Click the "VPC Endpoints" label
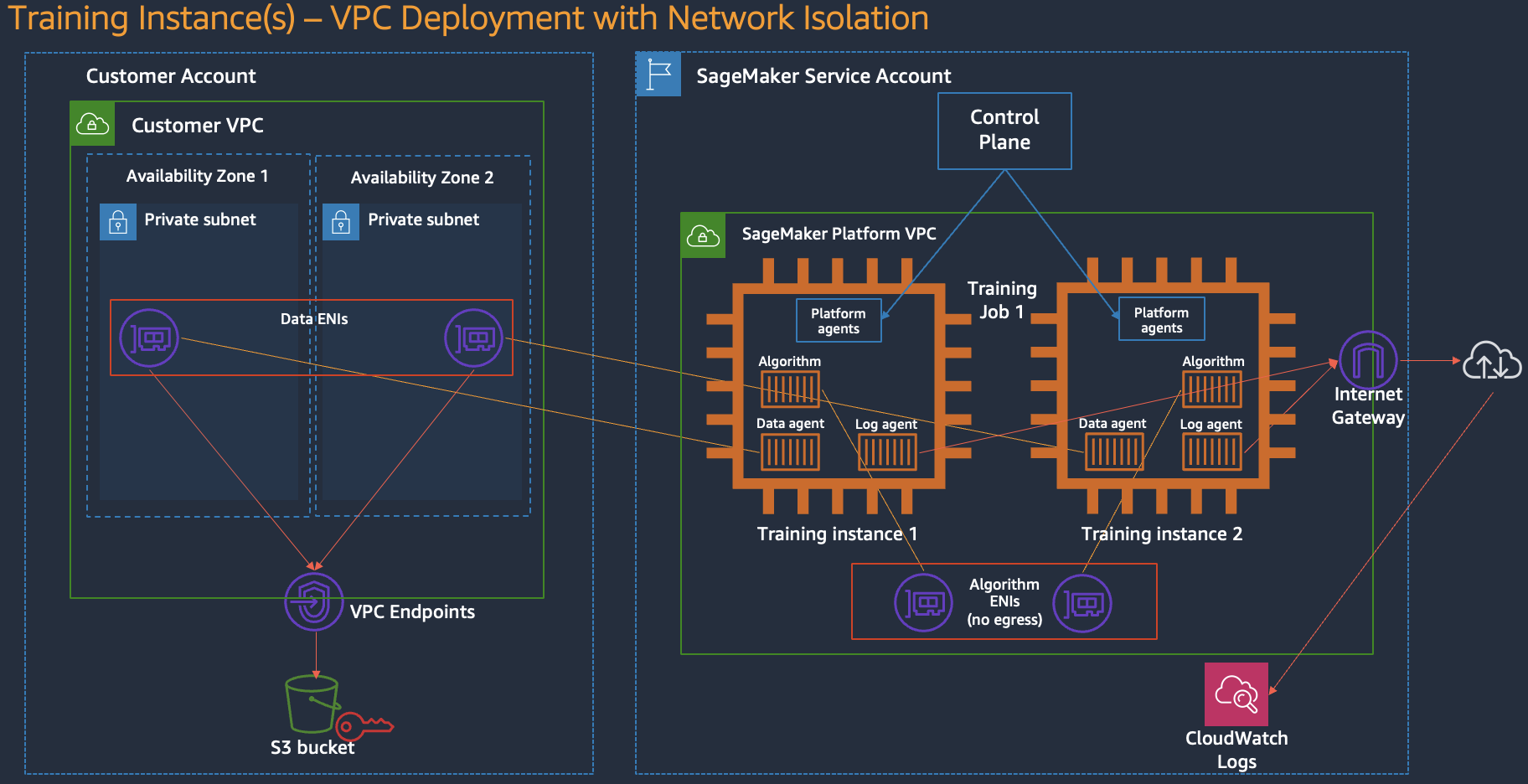Image resolution: width=1528 pixels, height=784 pixels. pyautogui.click(x=412, y=612)
